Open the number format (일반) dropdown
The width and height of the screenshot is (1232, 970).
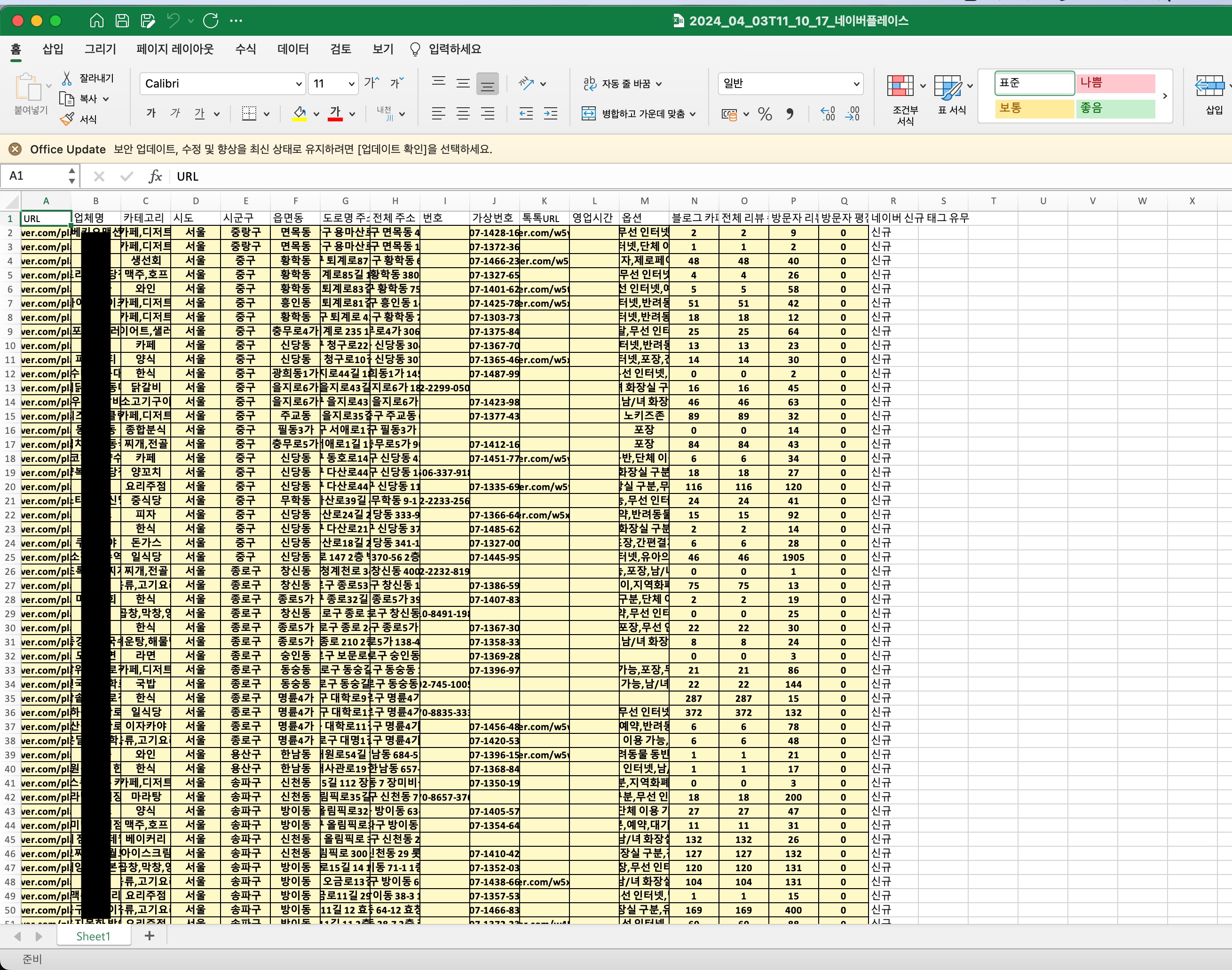tap(856, 84)
